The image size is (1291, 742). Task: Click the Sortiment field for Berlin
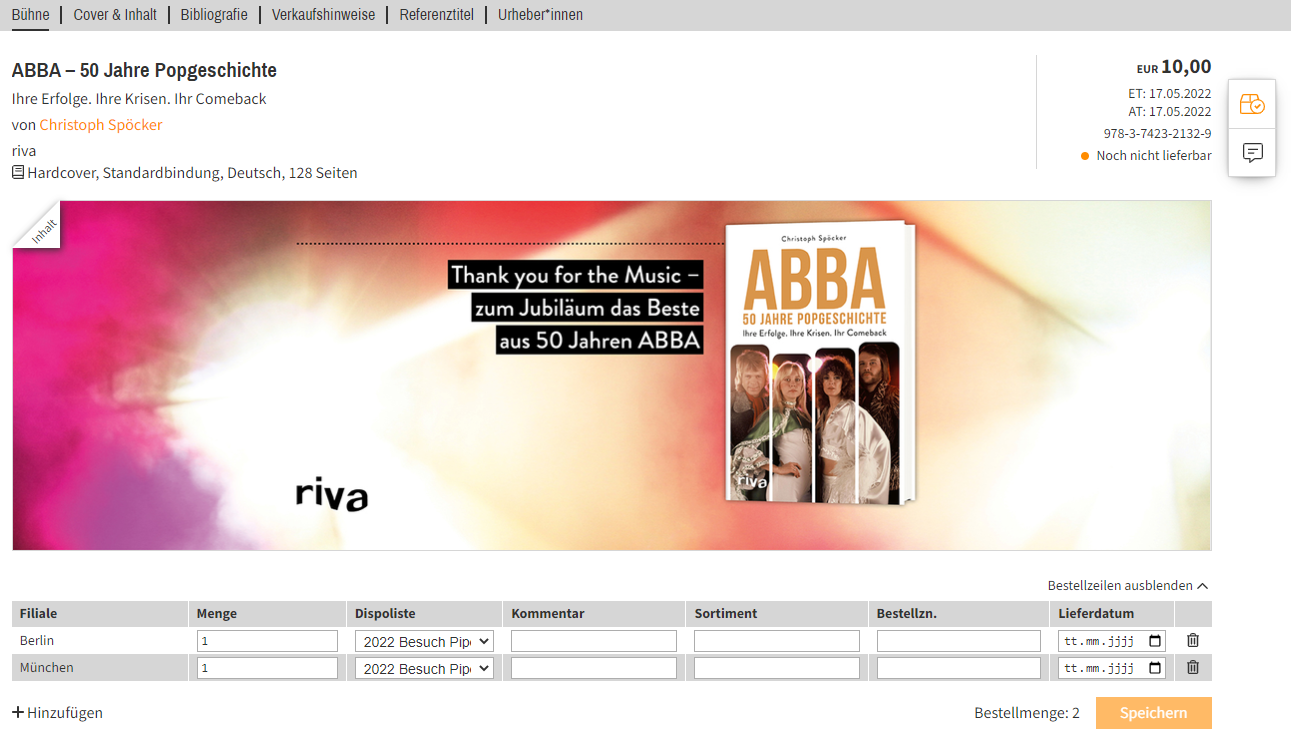click(777, 641)
